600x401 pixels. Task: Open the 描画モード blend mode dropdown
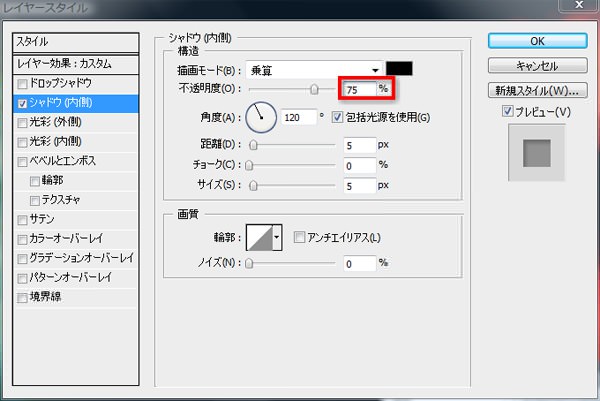point(318,69)
